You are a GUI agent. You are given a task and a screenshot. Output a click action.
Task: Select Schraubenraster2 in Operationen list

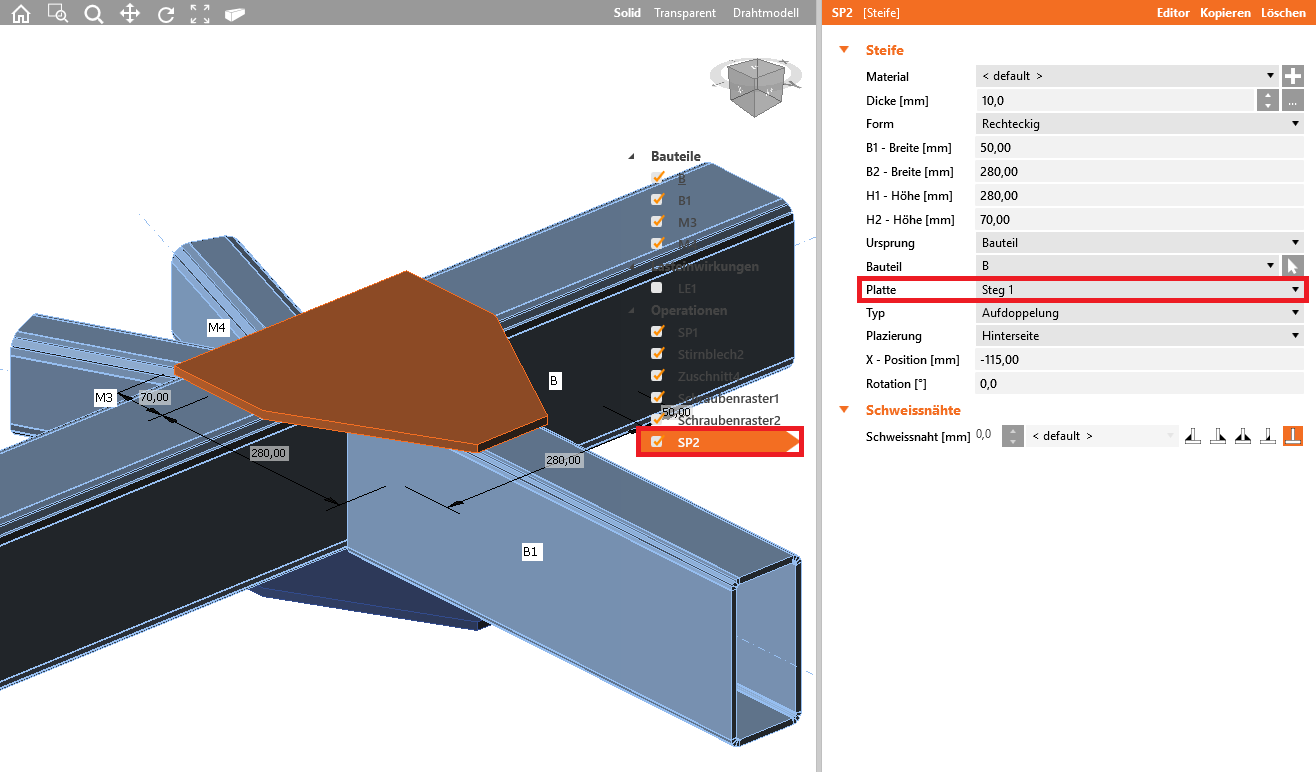coord(728,420)
